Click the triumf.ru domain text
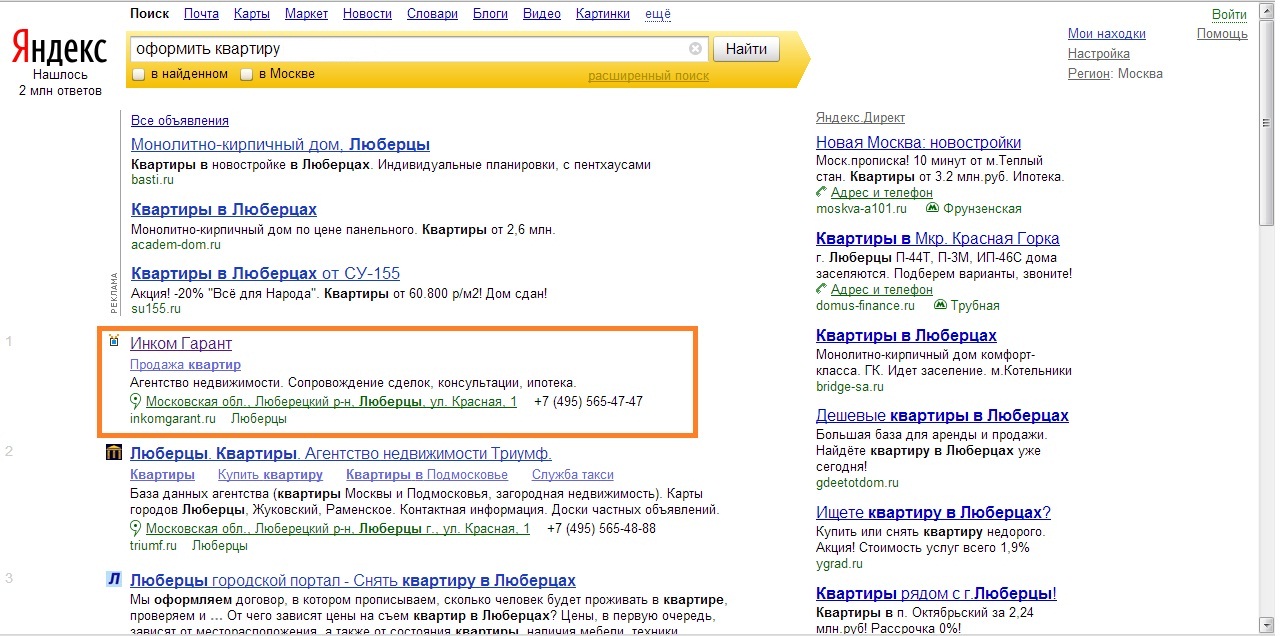Viewport: 1280px width, 636px height. [153, 546]
